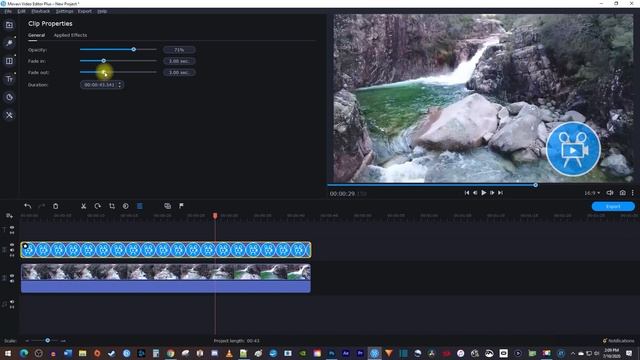This screenshot has height=360, width=640.
Task: Toggle visibility of the overlay track
Action: click(x=12, y=245)
